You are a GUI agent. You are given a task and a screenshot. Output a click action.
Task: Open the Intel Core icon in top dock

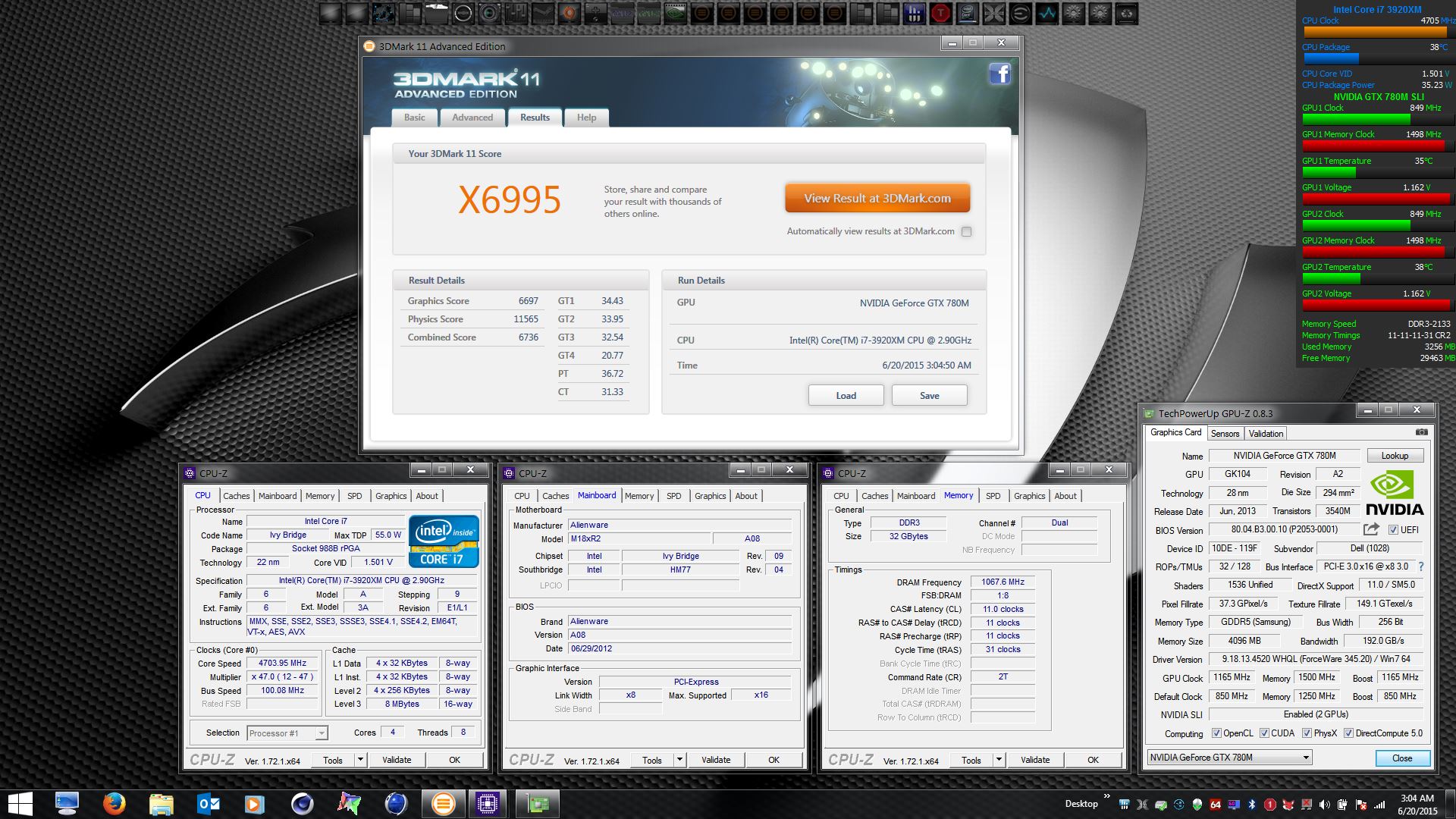[x=967, y=13]
